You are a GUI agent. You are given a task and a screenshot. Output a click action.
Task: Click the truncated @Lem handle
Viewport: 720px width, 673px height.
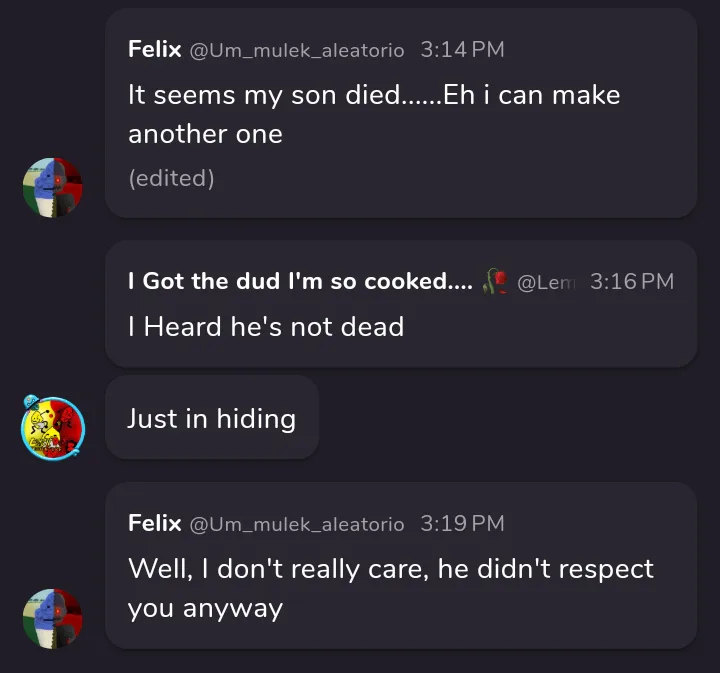point(544,282)
